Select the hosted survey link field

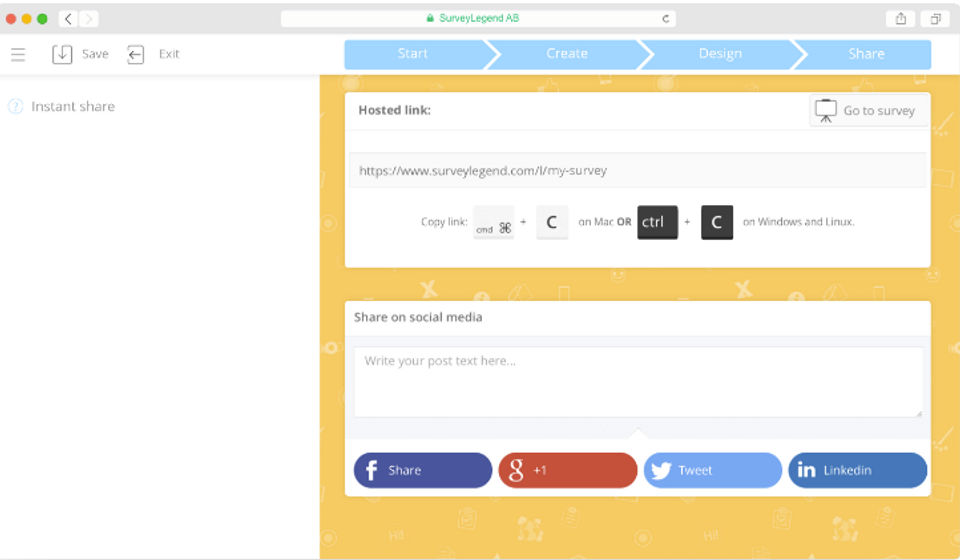(637, 170)
